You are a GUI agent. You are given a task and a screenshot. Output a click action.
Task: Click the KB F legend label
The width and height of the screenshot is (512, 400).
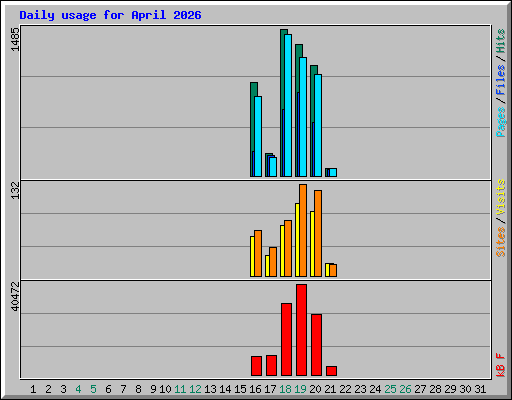point(501,365)
